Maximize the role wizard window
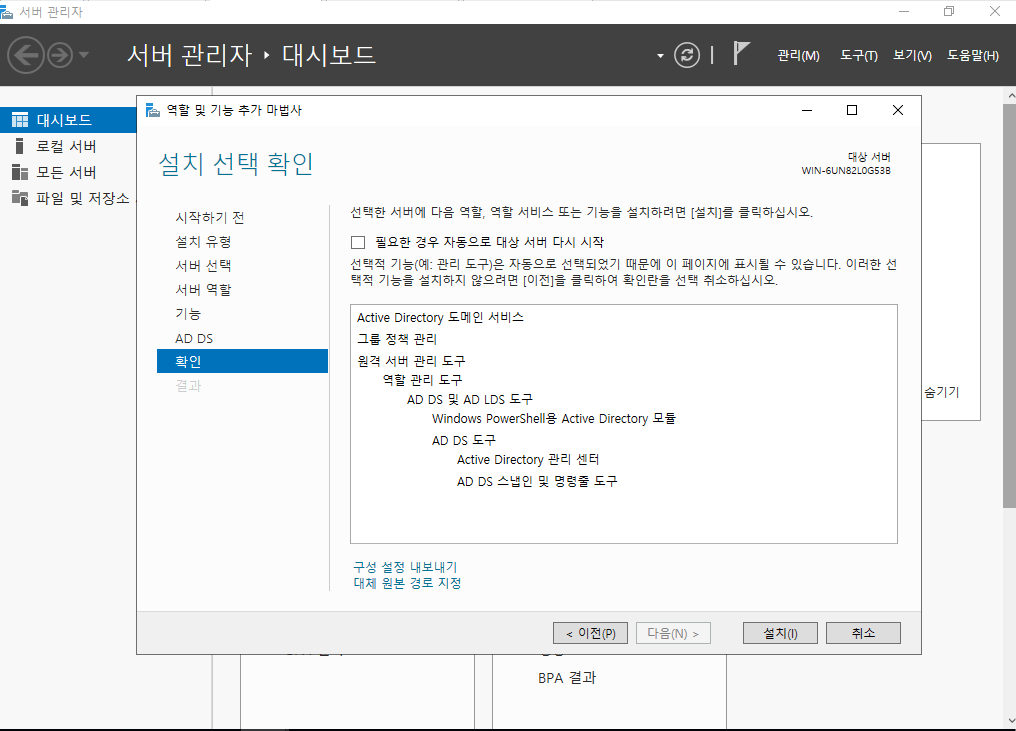The image size is (1016, 731). coord(852,110)
